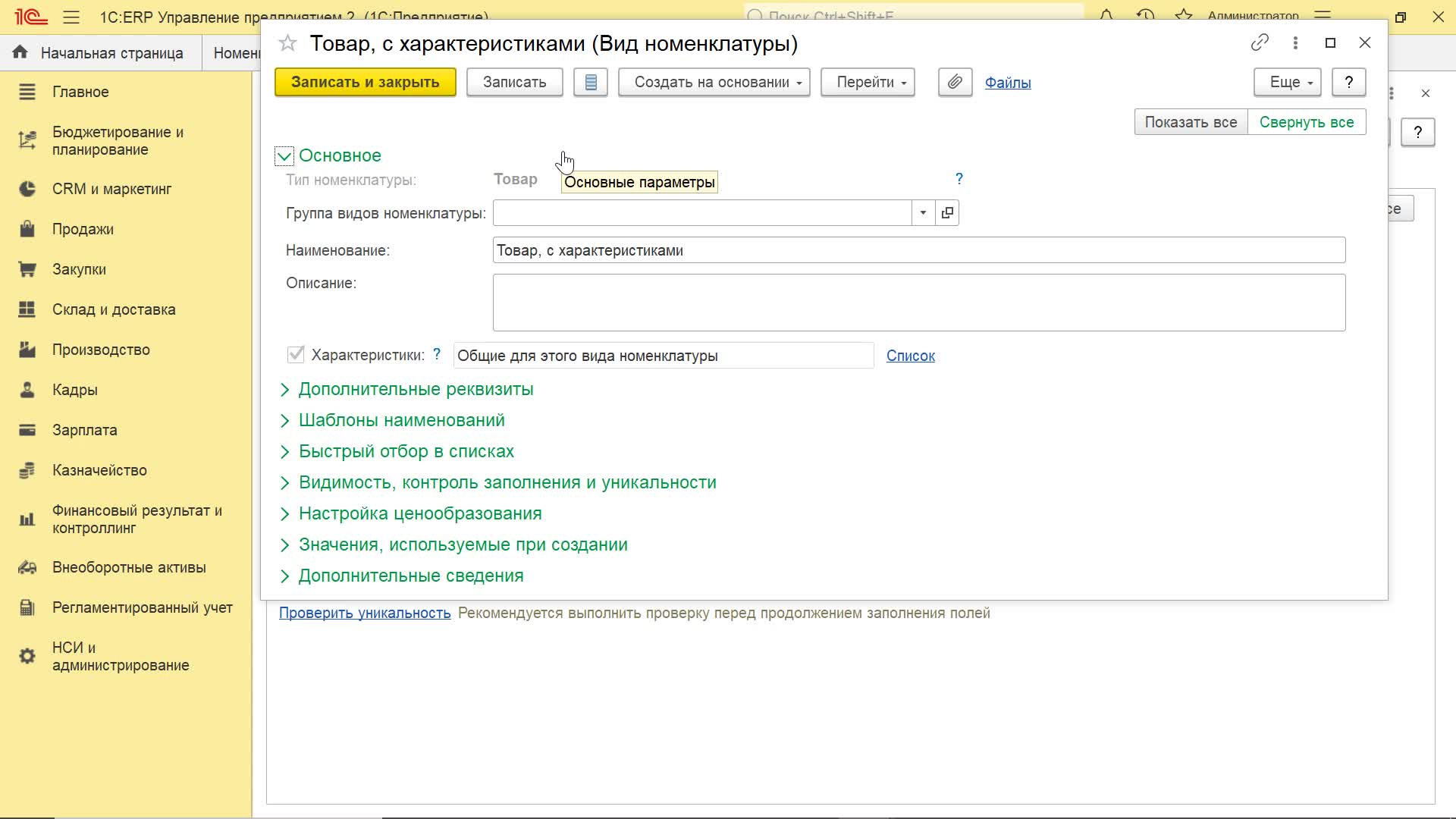
Task: Click background window's help question mark button
Action: coord(1417,132)
